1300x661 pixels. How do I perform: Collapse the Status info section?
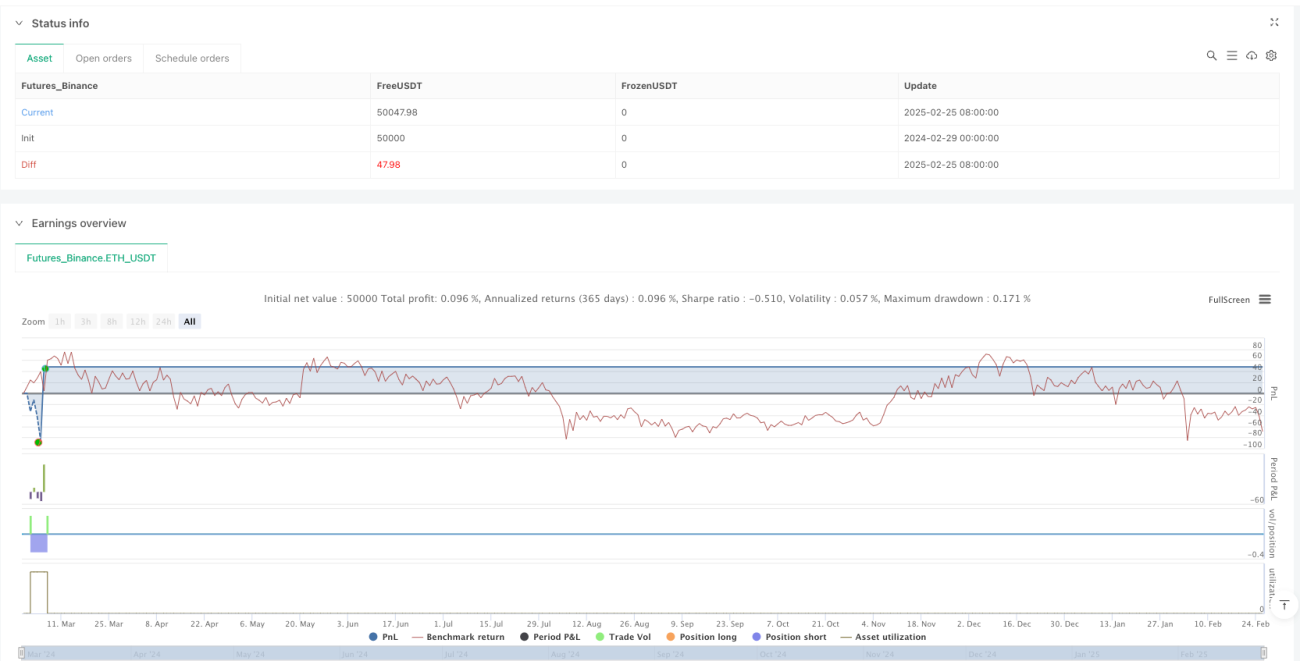point(19,23)
